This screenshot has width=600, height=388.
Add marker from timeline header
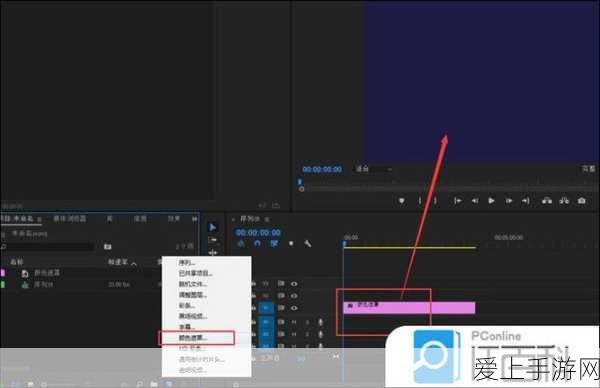(291, 243)
